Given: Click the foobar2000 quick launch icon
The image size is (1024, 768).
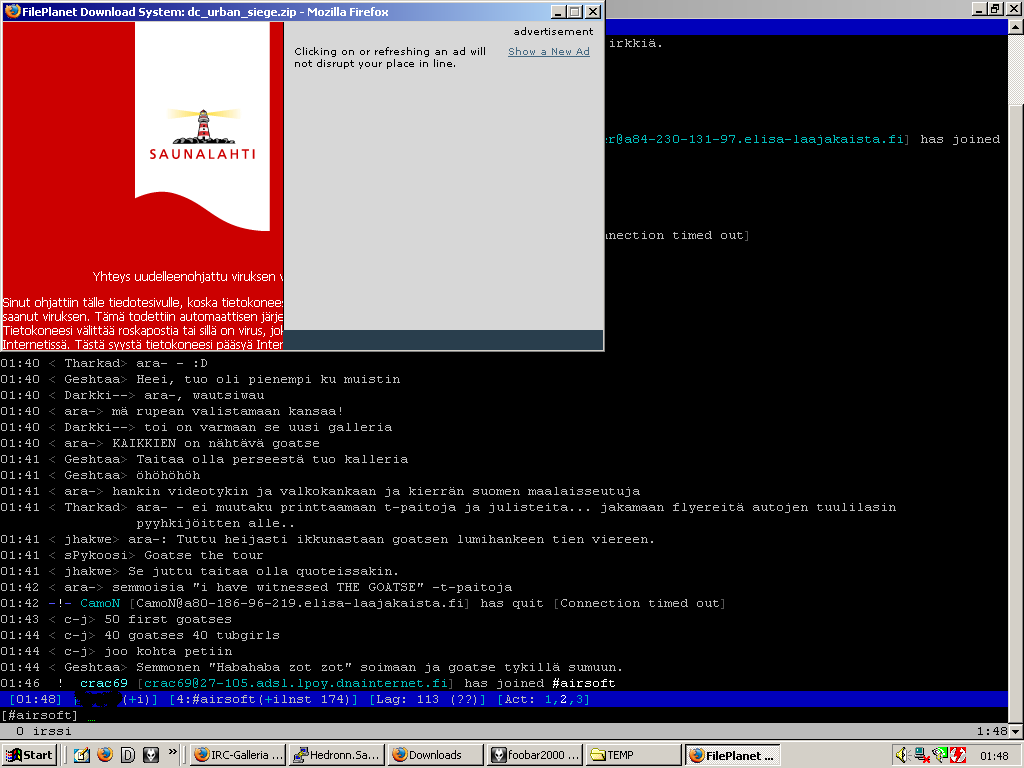Looking at the screenshot, I should tap(151, 755).
